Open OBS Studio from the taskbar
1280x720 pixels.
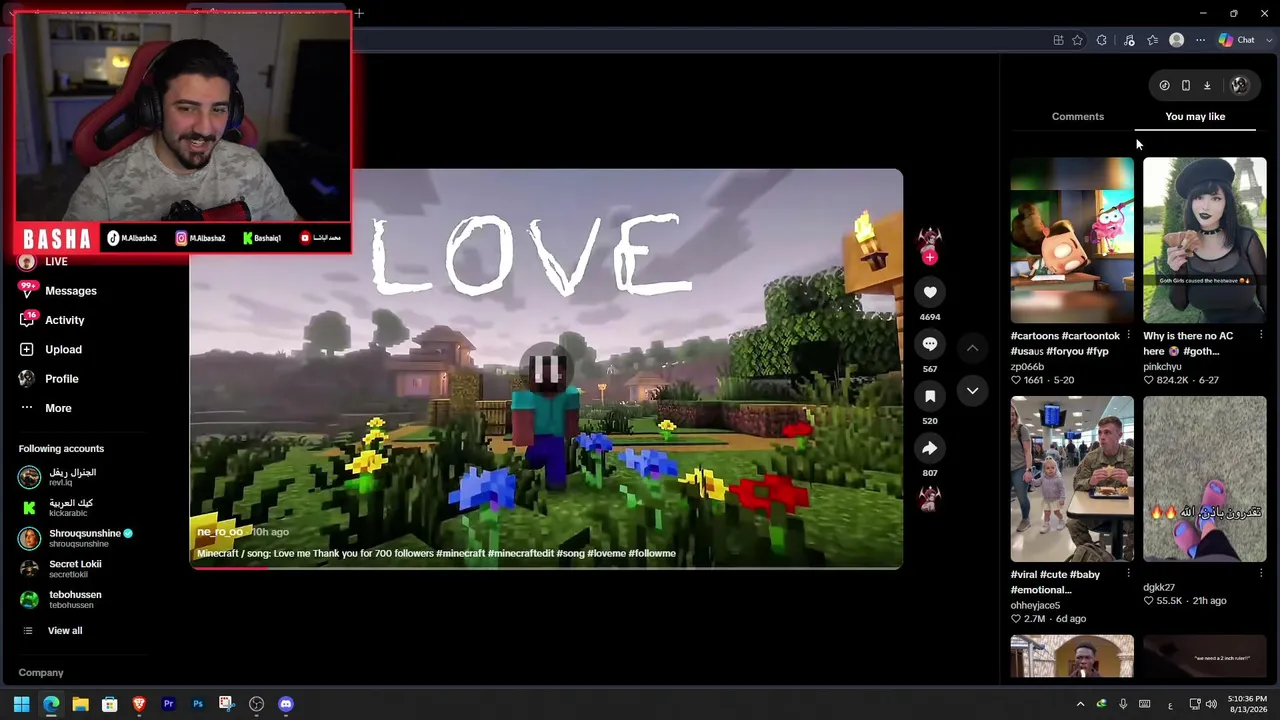256,704
